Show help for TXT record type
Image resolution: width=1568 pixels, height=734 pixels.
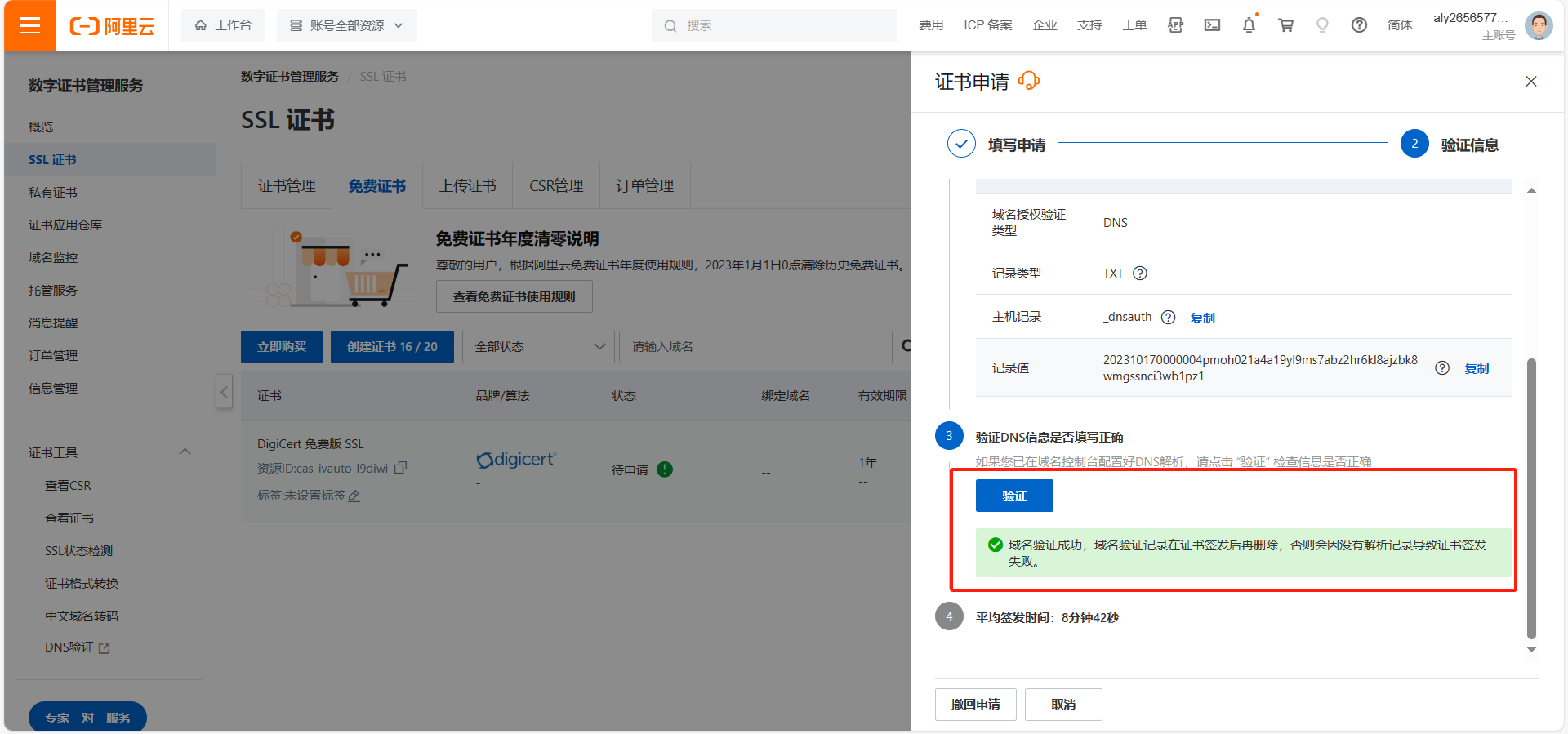(1140, 274)
